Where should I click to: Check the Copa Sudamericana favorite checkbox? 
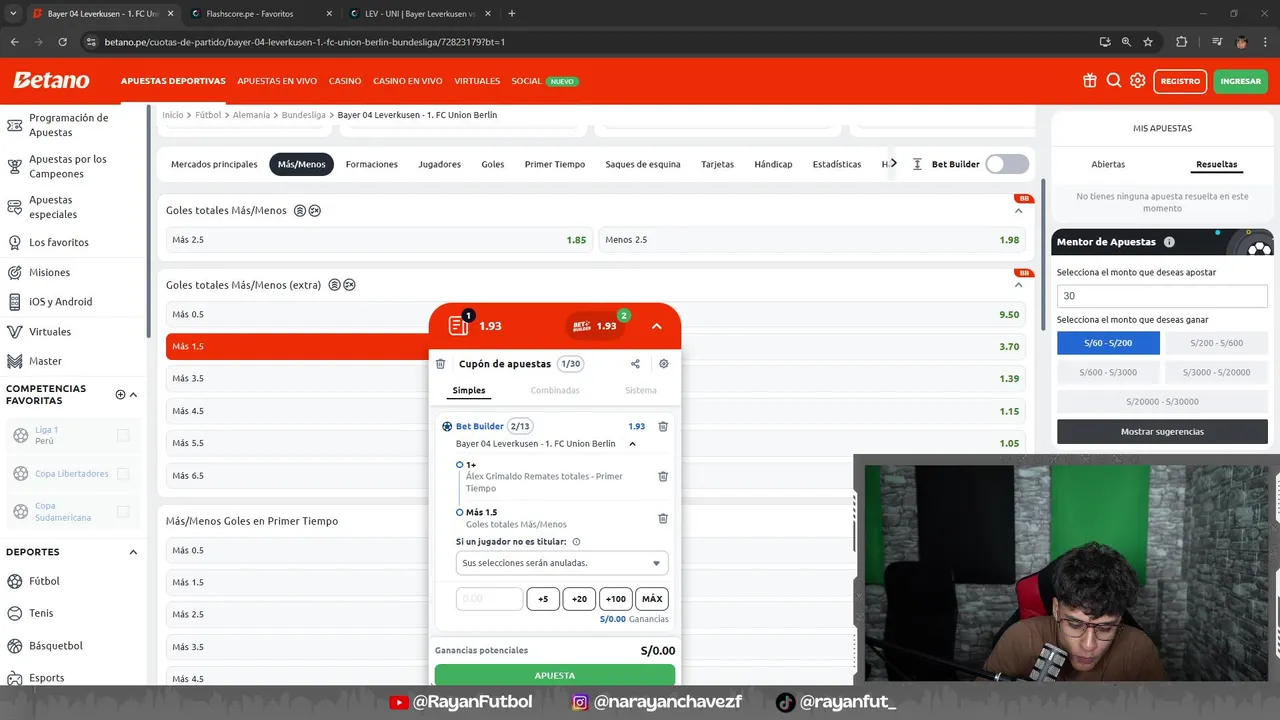click(123, 511)
